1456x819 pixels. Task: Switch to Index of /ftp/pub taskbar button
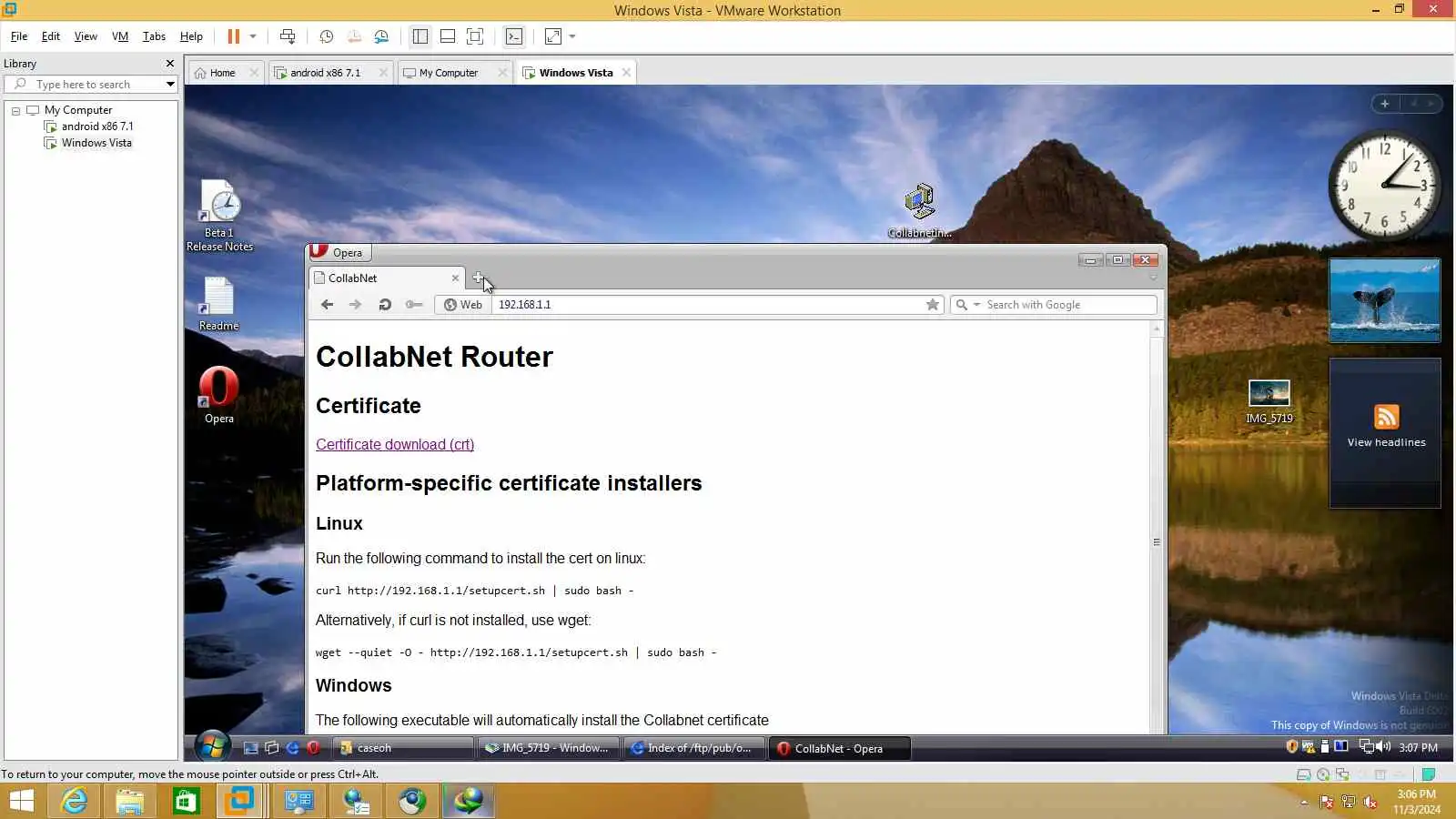[693, 748]
